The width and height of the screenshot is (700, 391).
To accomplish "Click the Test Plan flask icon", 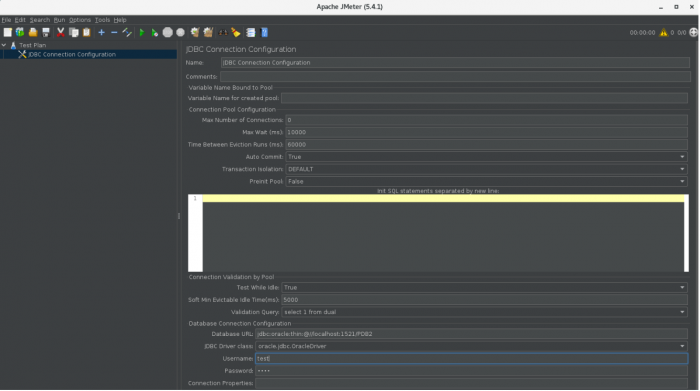I will 13,45.
